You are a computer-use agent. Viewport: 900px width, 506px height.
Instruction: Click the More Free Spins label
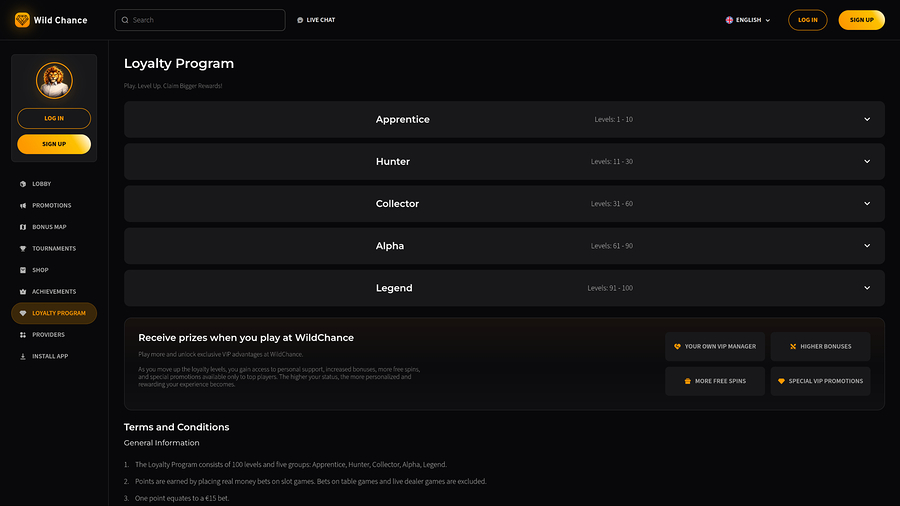(x=720, y=381)
